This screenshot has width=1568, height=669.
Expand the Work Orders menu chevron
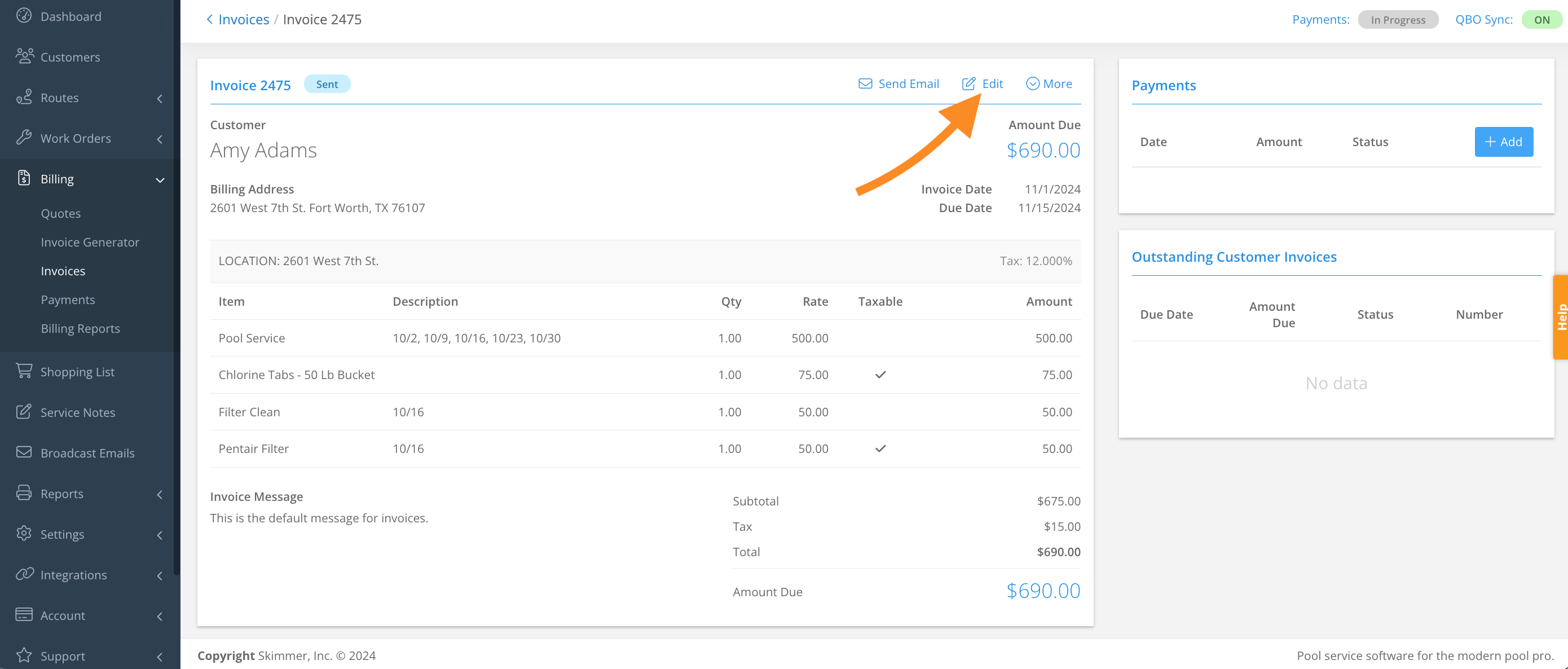click(x=160, y=139)
